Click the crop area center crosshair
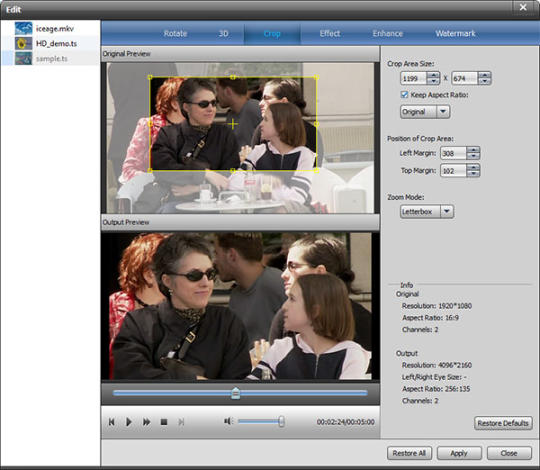This screenshot has height=470, width=540. tap(233, 124)
